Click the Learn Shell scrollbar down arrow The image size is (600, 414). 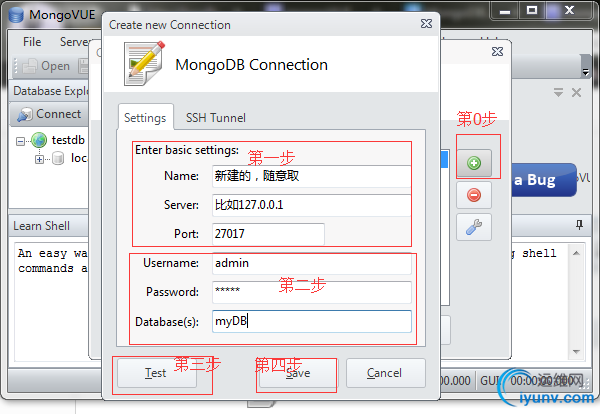point(577,352)
